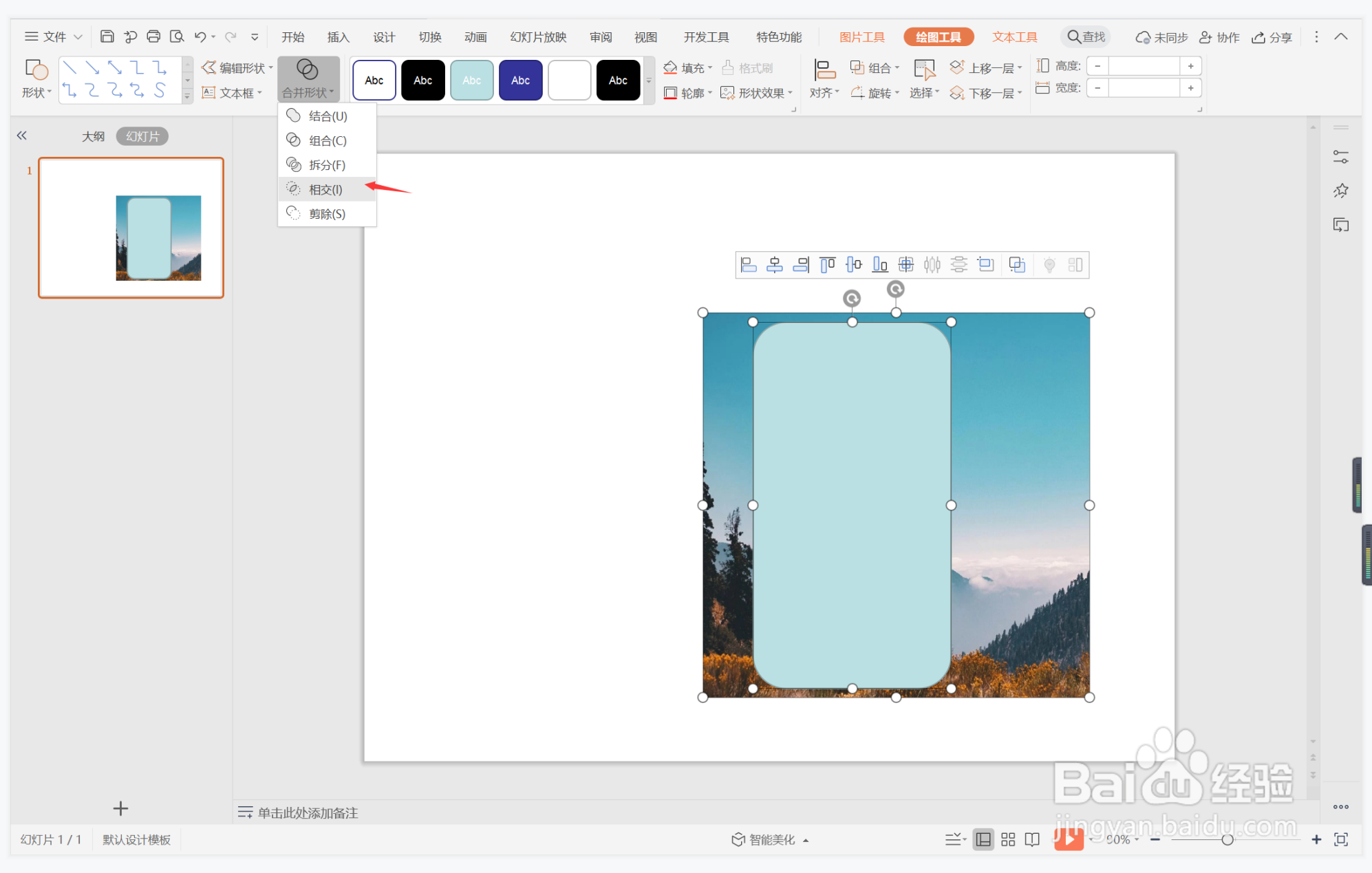Viewport: 1372px width, 873px height.
Task: Open 智能美化 in status bar
Action: 769,839
